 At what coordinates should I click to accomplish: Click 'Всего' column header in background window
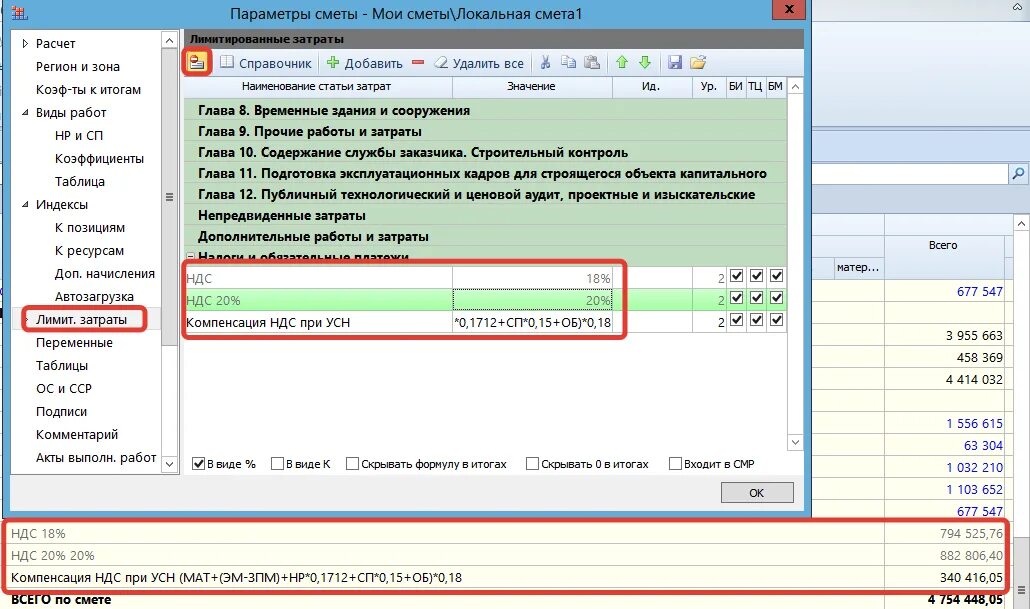pos(943,245)
